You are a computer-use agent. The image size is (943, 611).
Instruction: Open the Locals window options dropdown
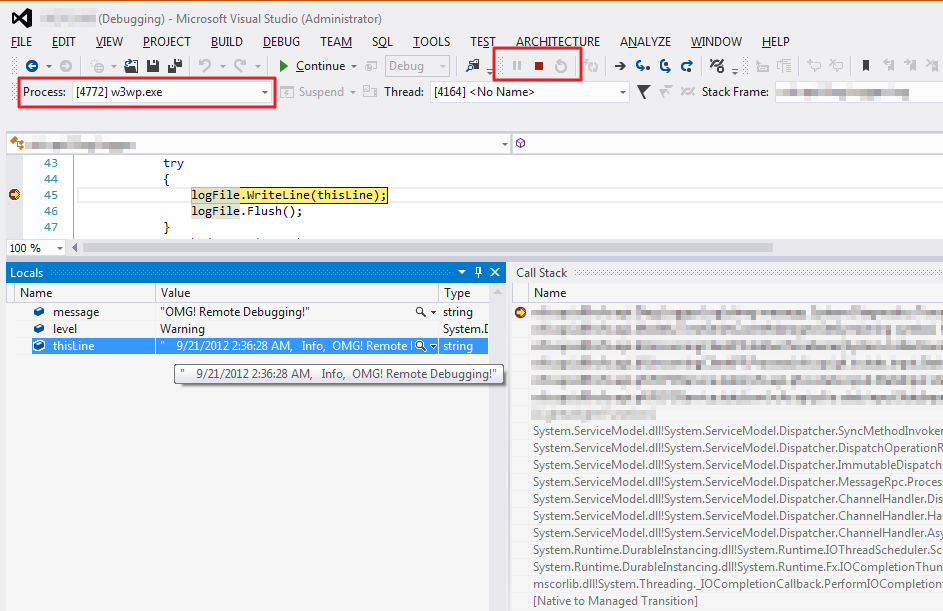[462, 272]
